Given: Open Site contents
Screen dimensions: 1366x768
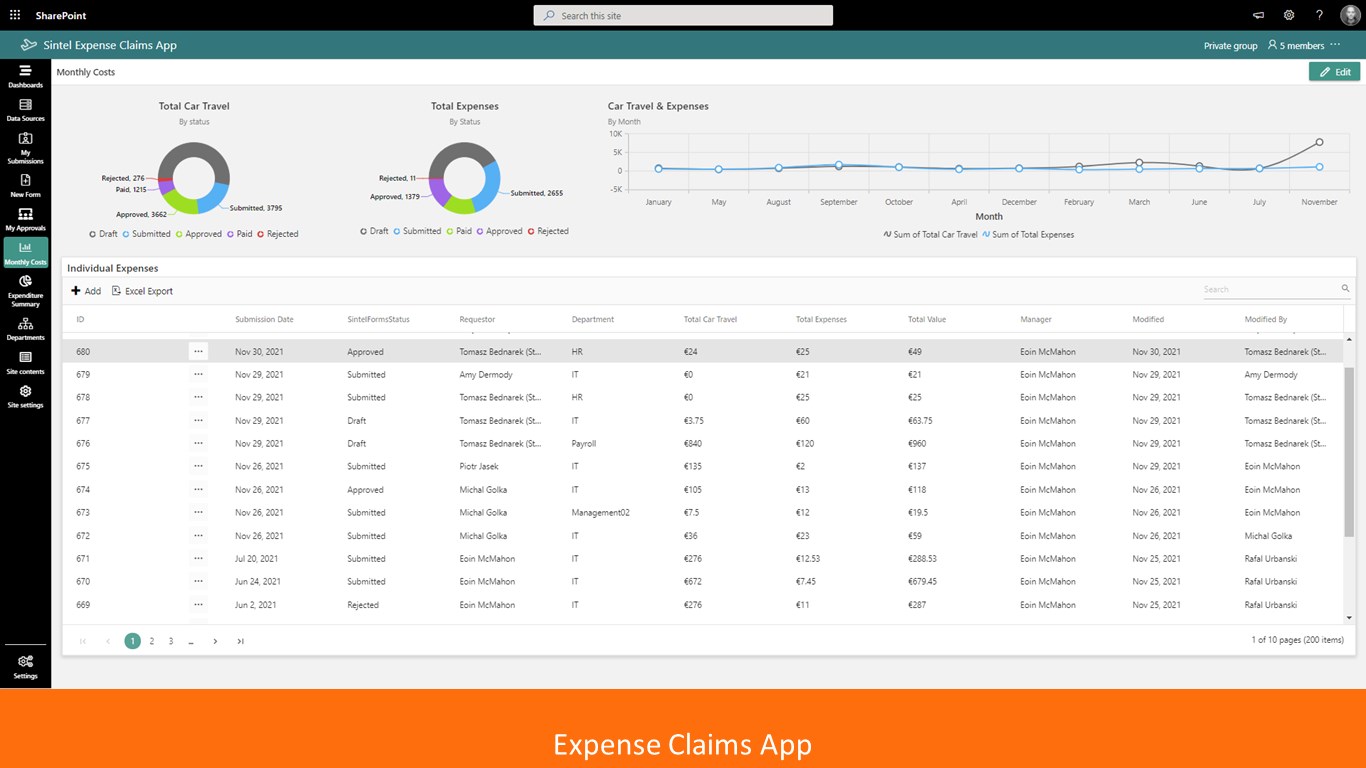Looking at the screenshot, I should (25, 363).
